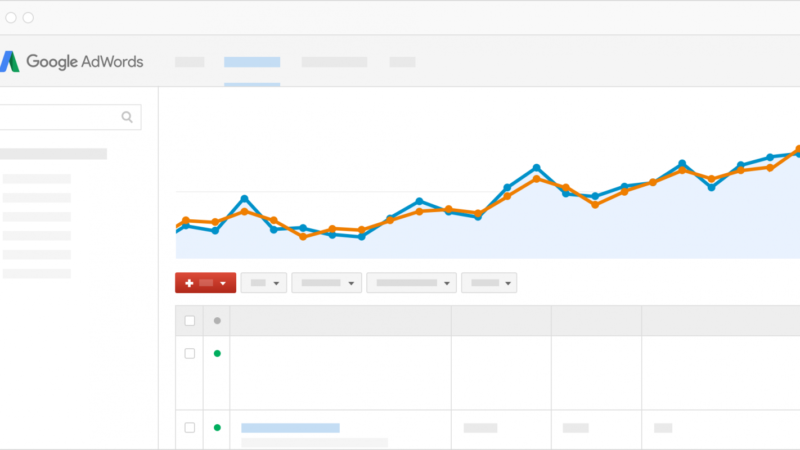Image resolution: width=800 pixels, height=450 pixels.
Task: Open the blue campaign link in second row
Action: (290, 427)
